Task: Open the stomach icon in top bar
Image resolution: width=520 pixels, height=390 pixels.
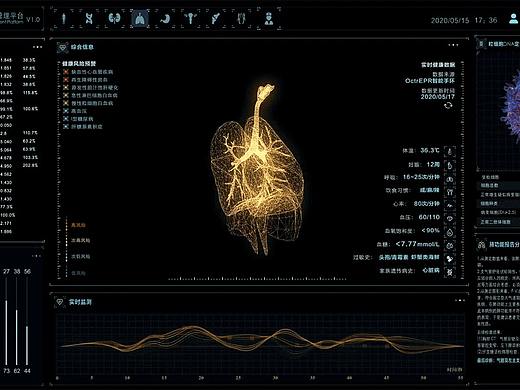Action: tap(165, 19)
